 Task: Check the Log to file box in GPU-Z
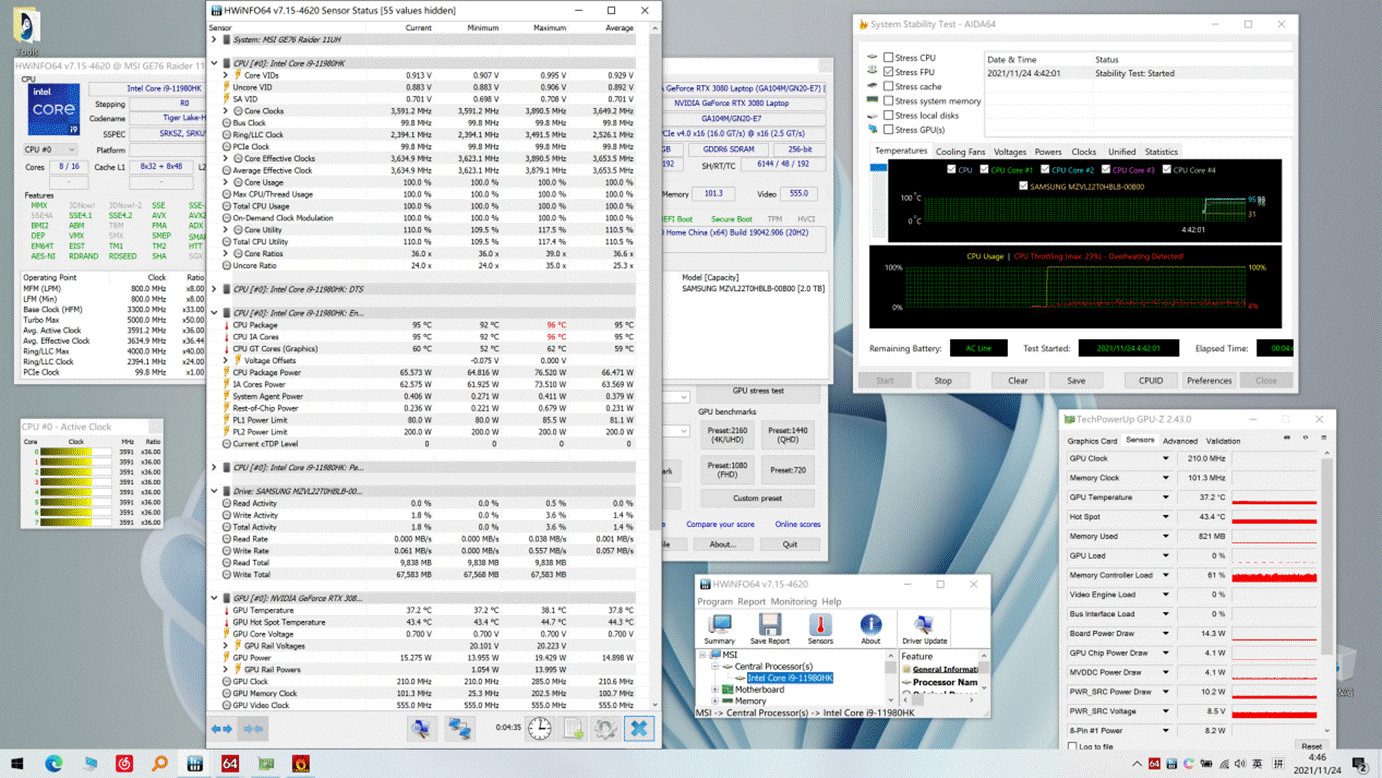click(1073, 746)
